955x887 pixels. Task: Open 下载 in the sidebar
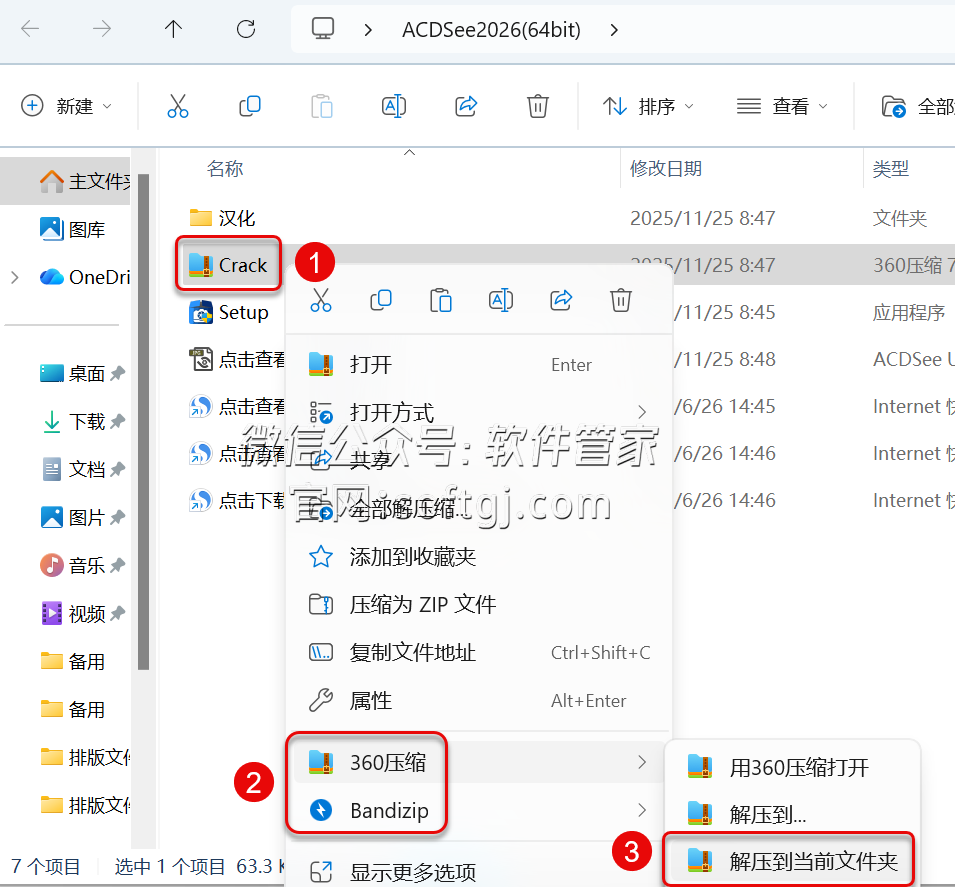86,422
